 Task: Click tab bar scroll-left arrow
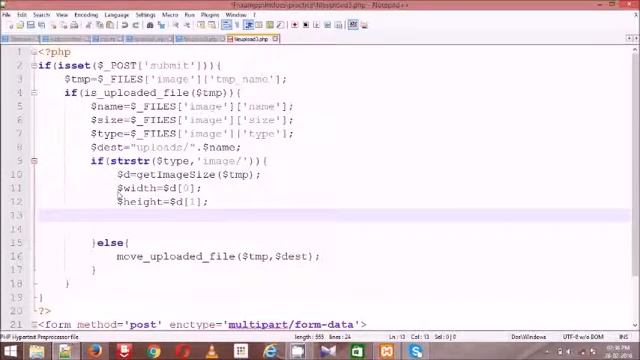tap(629, 38)
